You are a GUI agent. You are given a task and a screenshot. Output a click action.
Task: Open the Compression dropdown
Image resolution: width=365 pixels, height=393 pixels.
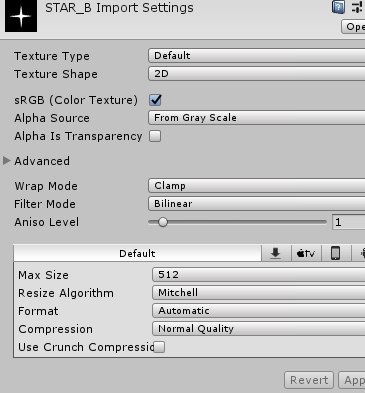(259, 329)
